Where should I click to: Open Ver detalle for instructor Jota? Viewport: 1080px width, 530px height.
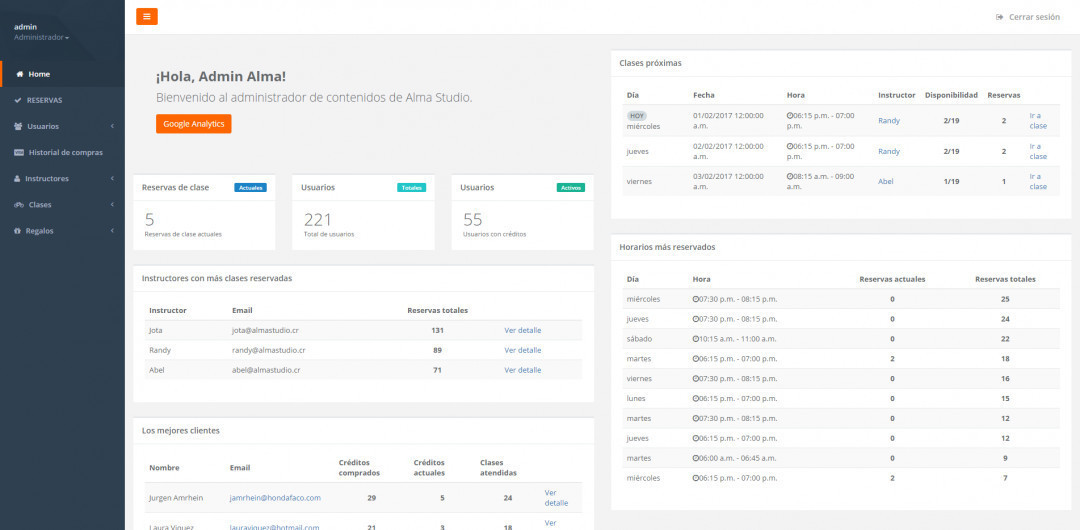pos(522,330)
